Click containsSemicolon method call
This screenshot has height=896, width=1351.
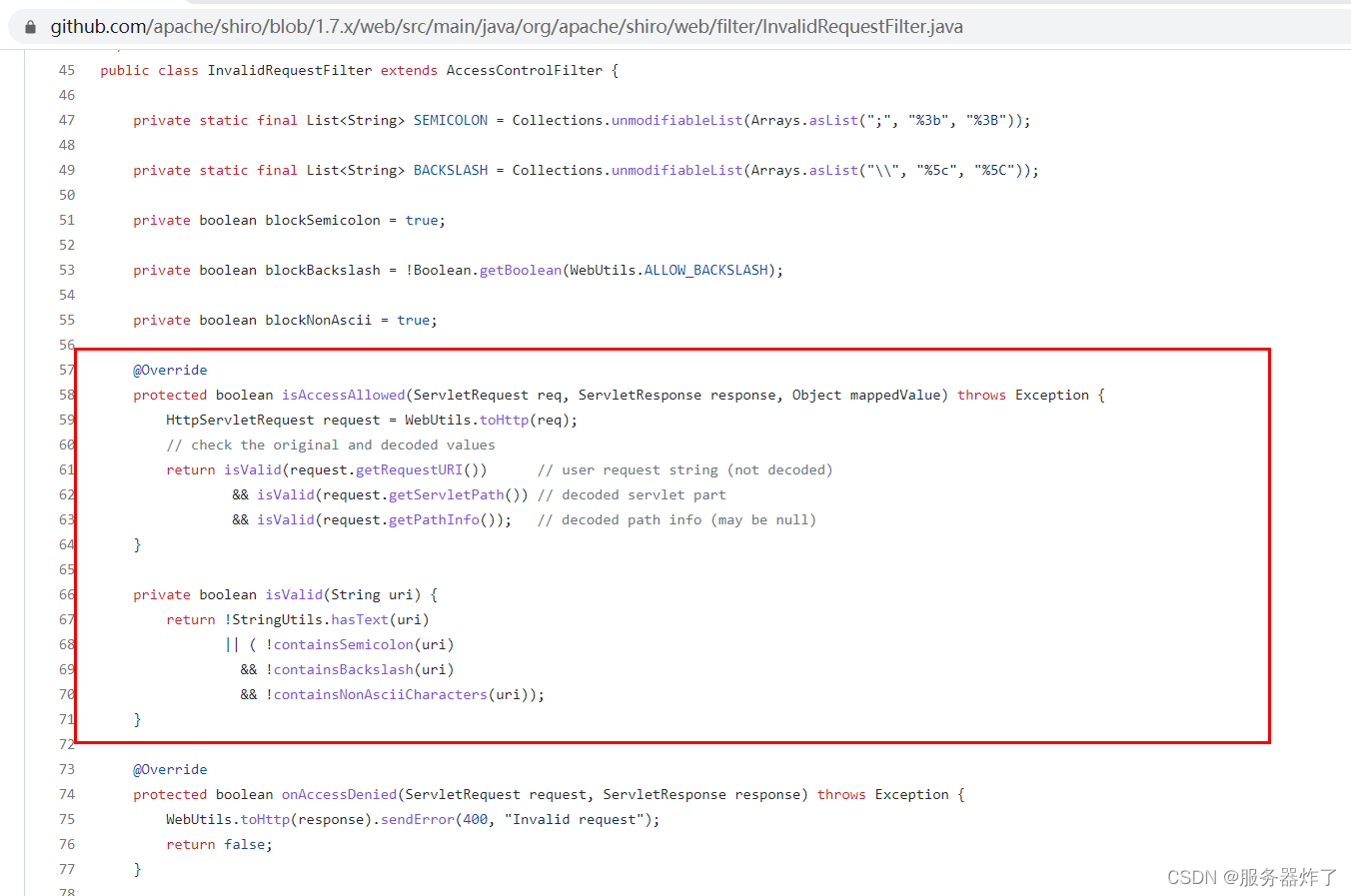coord(344,644)
